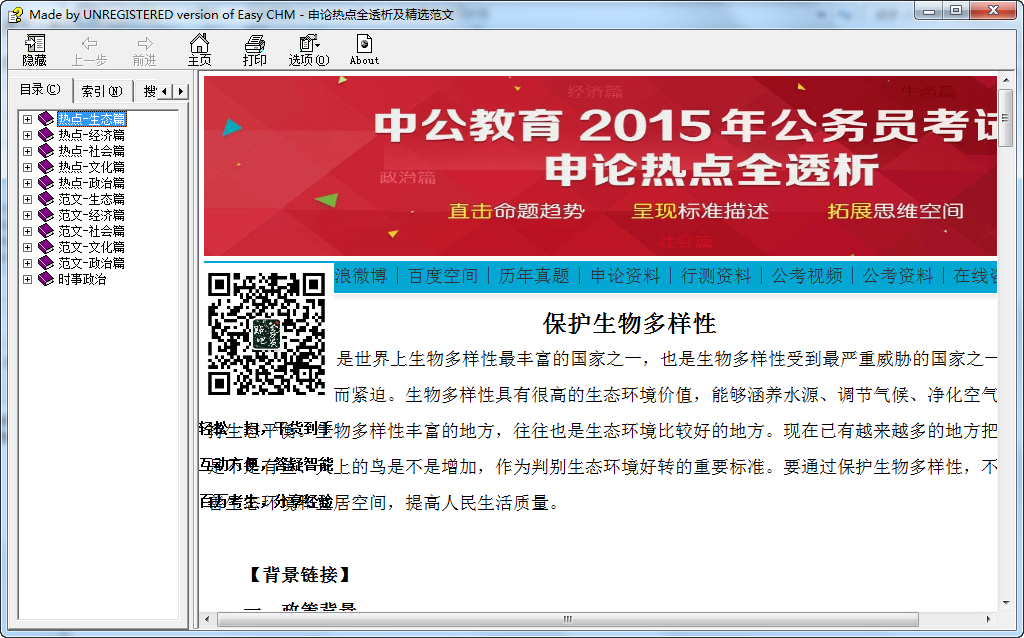Open 选项 (Options) toolbar button

click(309, 50)
